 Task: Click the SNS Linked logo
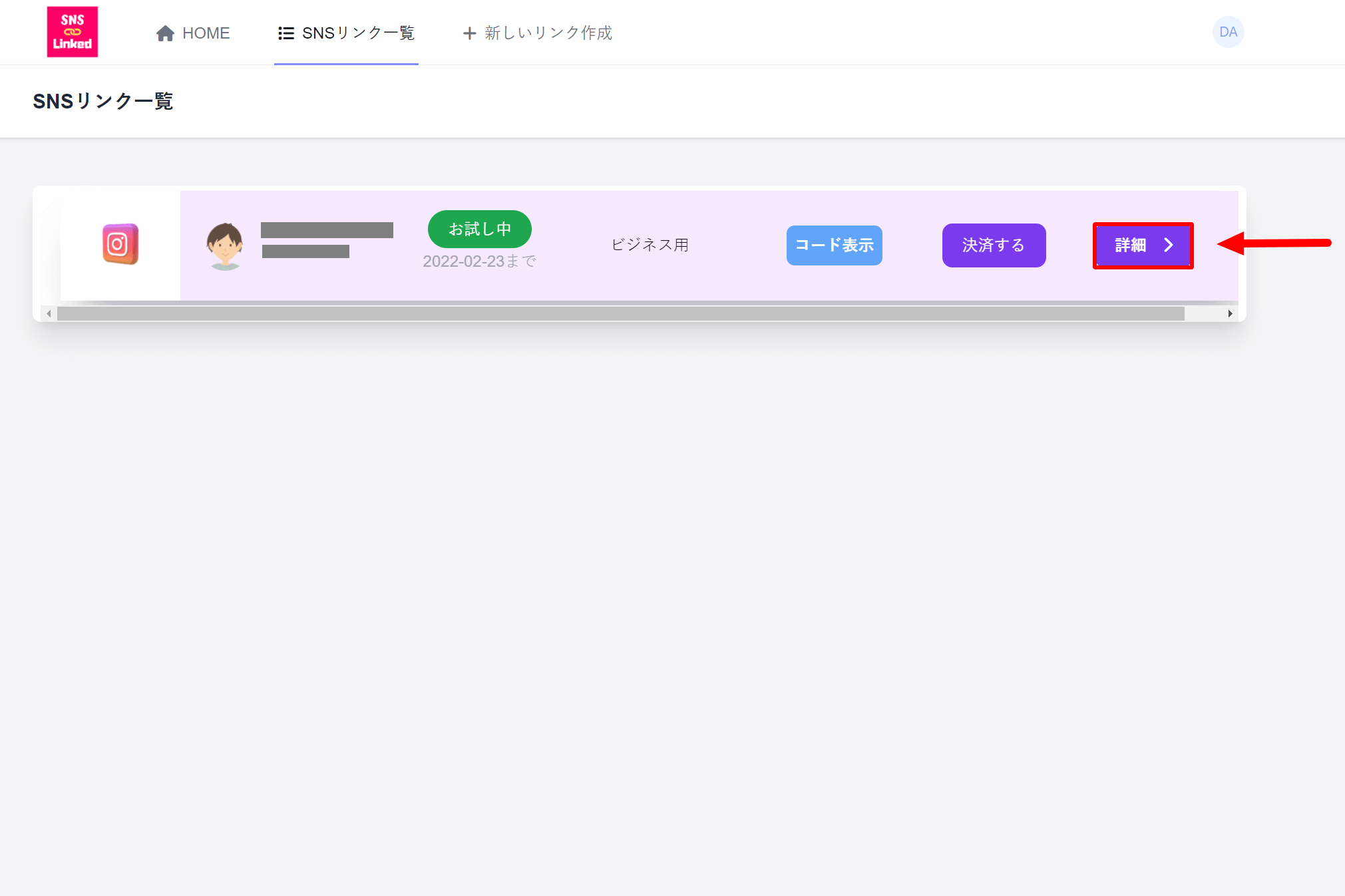(x=73, y=32)
